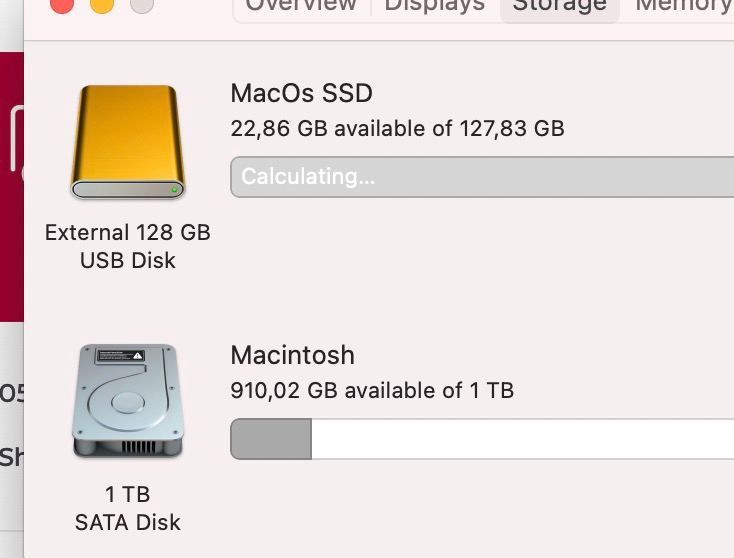Click the green activity light on external drive
Screen dimensions: 734x558
click(x=175, y=190)
